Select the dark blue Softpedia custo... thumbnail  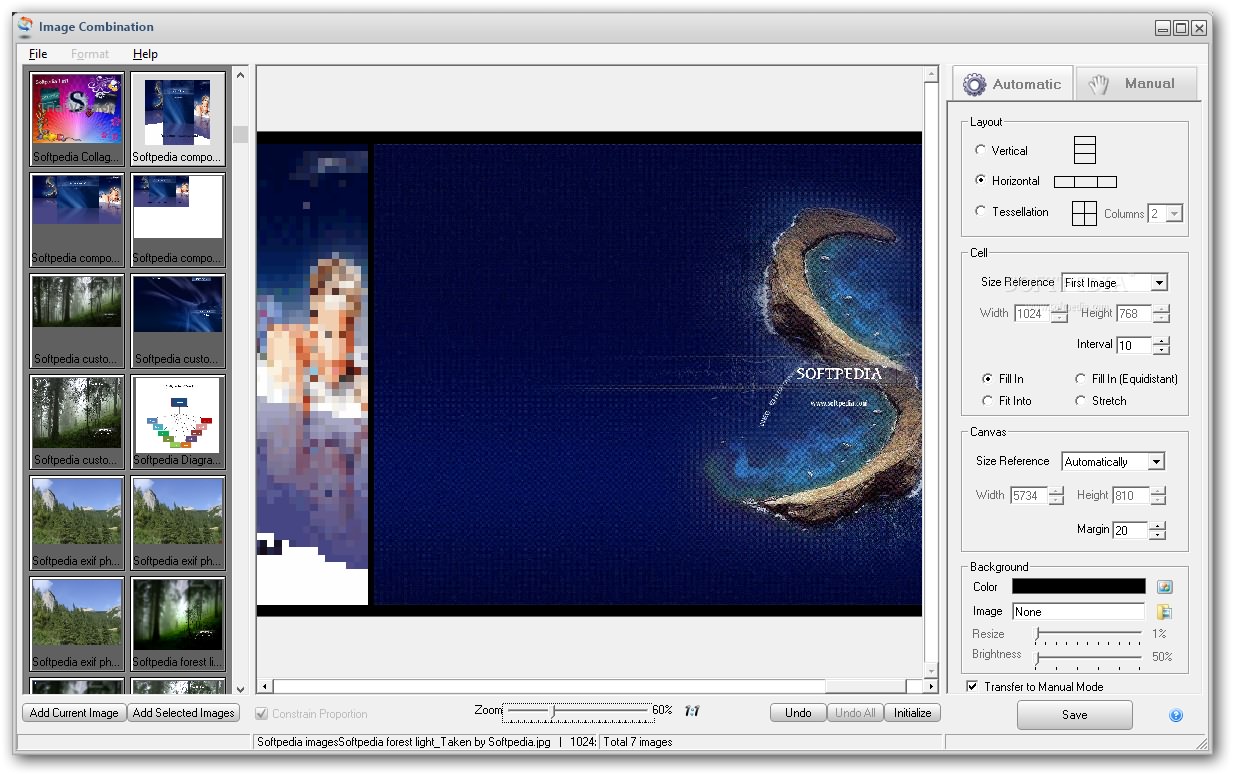(x=178, y=320)
